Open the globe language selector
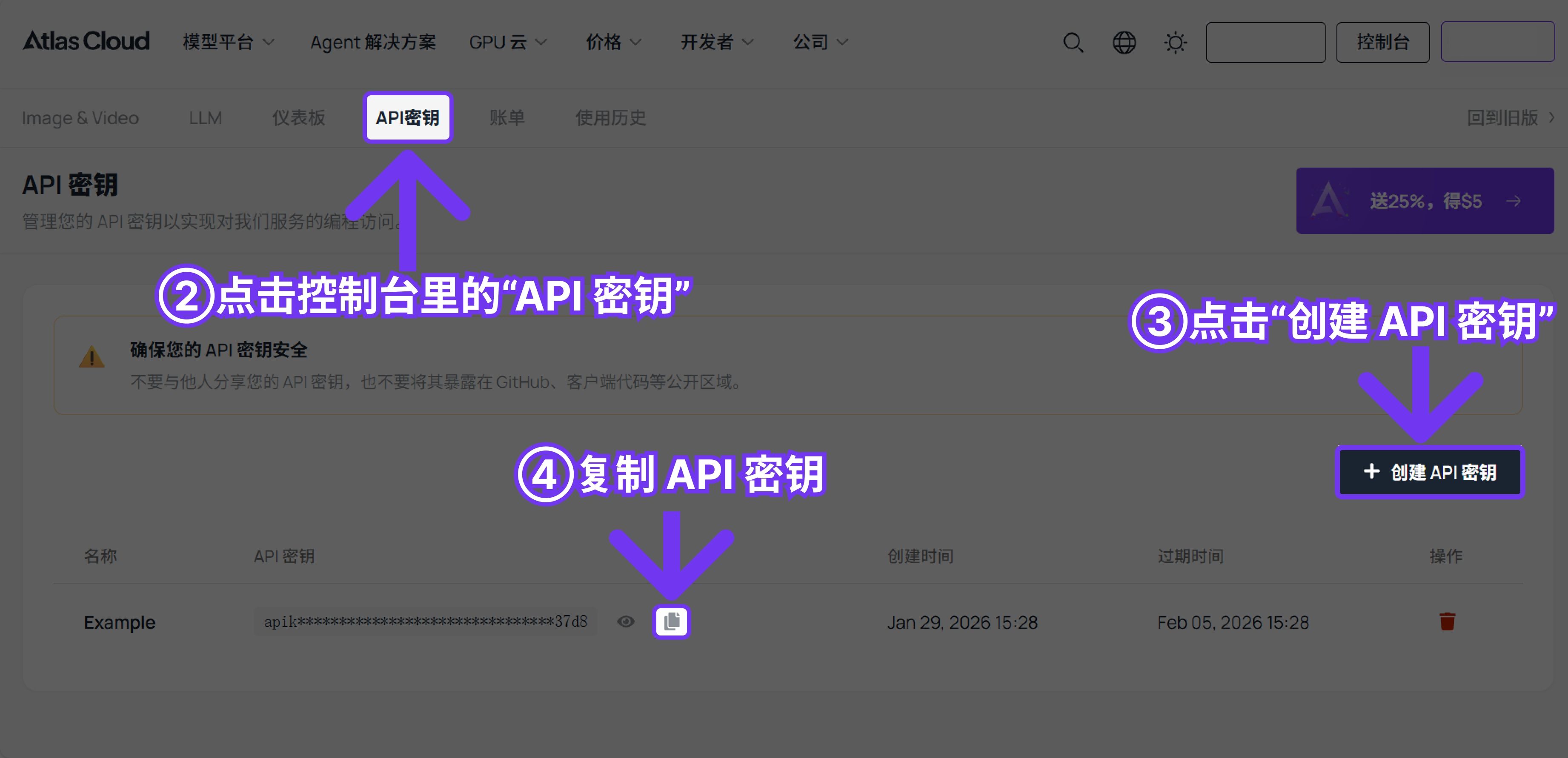Viewport: 1568px width, 758px height. (1124, 43)
